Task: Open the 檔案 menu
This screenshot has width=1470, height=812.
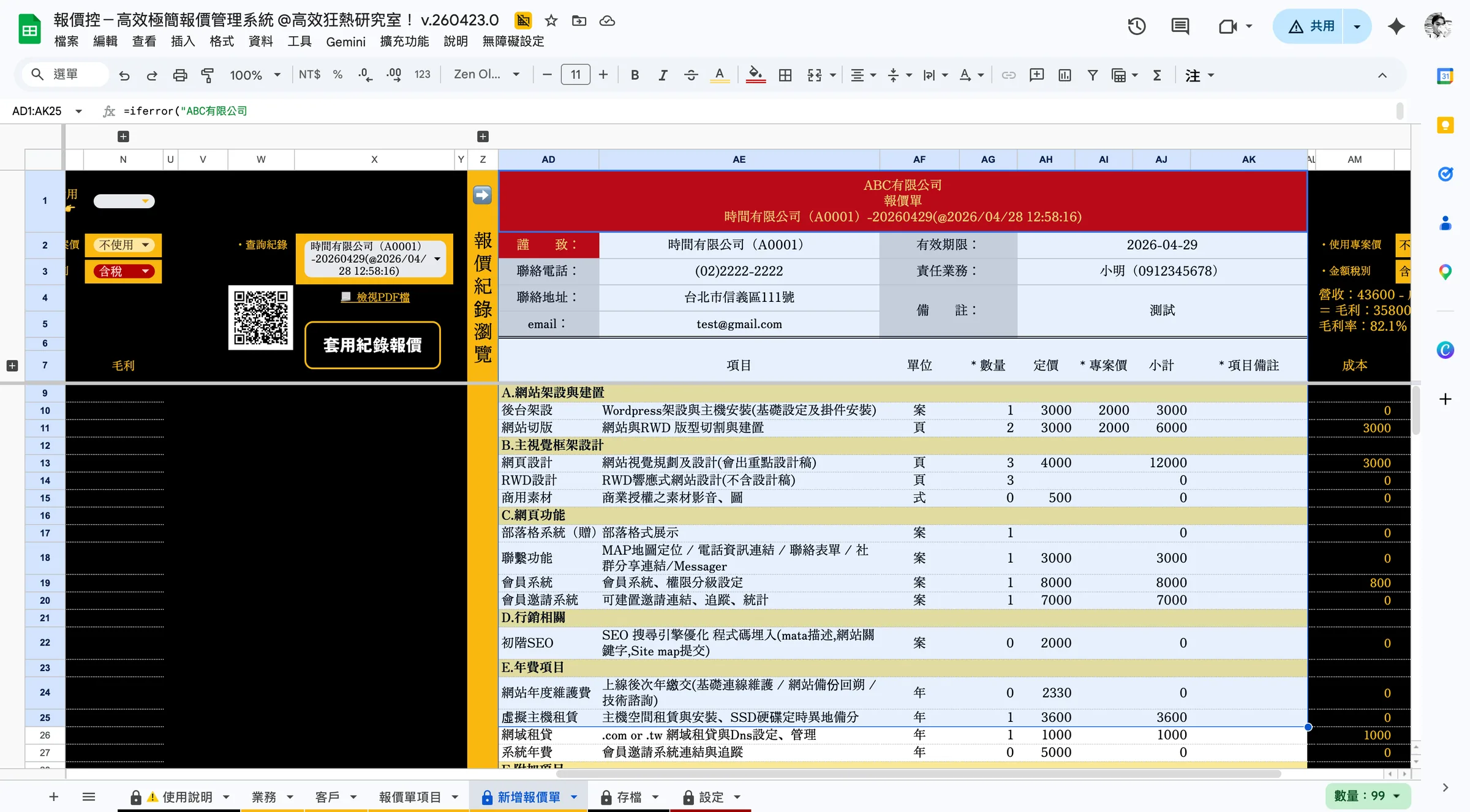Action: point(66,41)
